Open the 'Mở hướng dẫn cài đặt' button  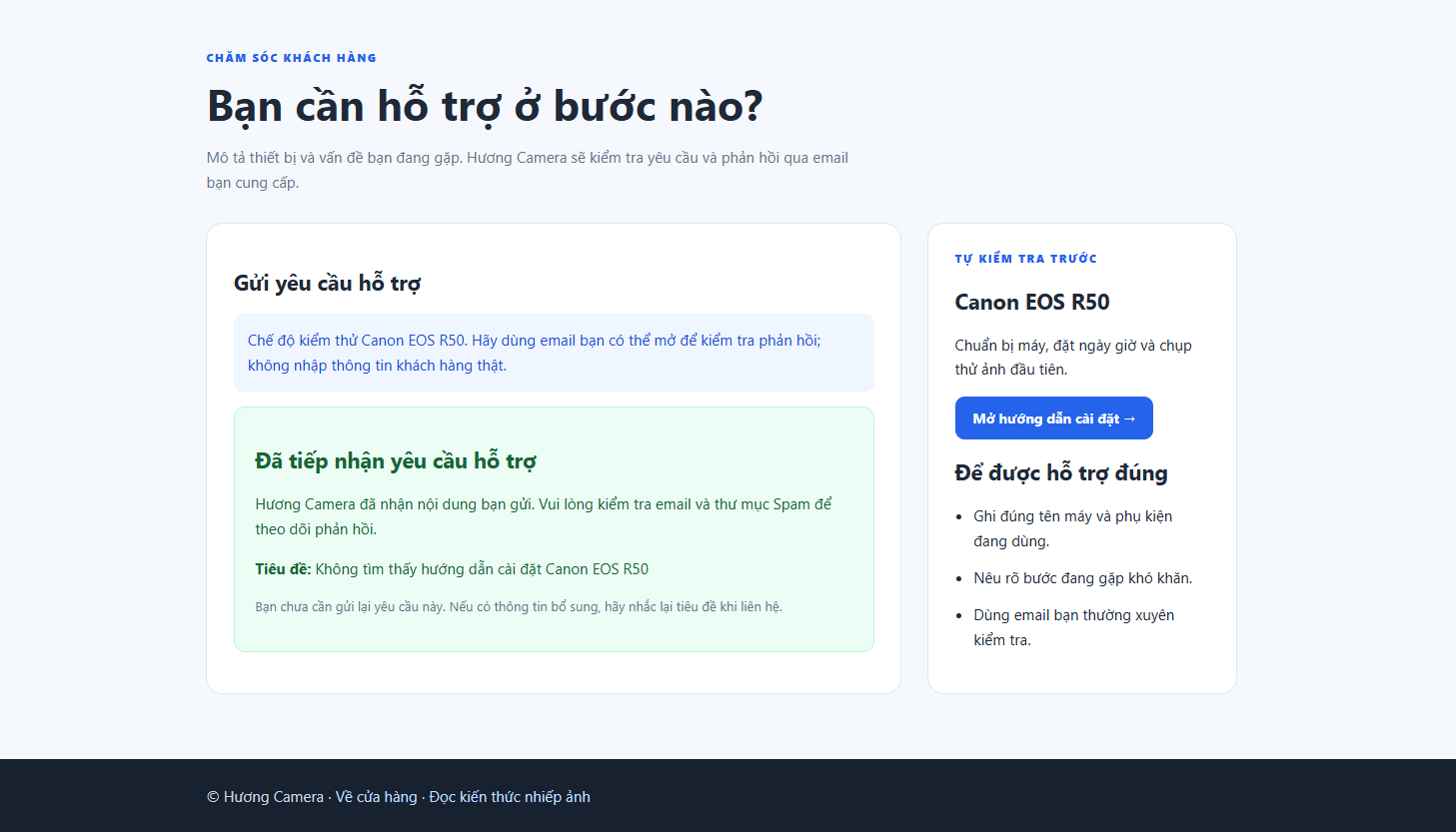pyautogui.click(x=1053, y=417)
